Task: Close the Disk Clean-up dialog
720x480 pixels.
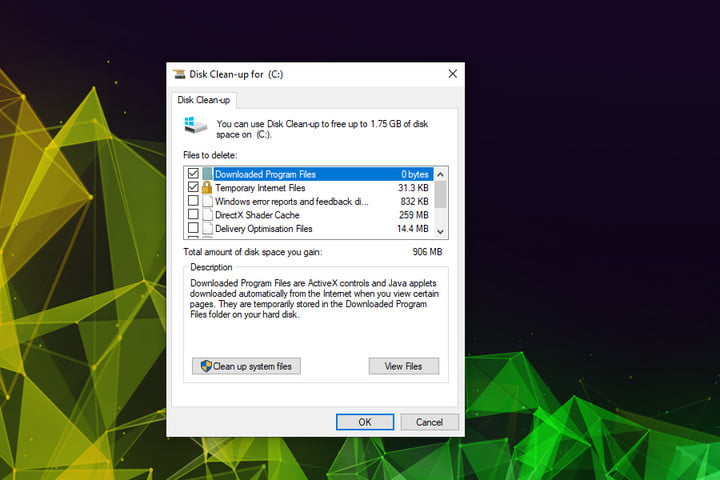Action: click(x=452, y=74)
